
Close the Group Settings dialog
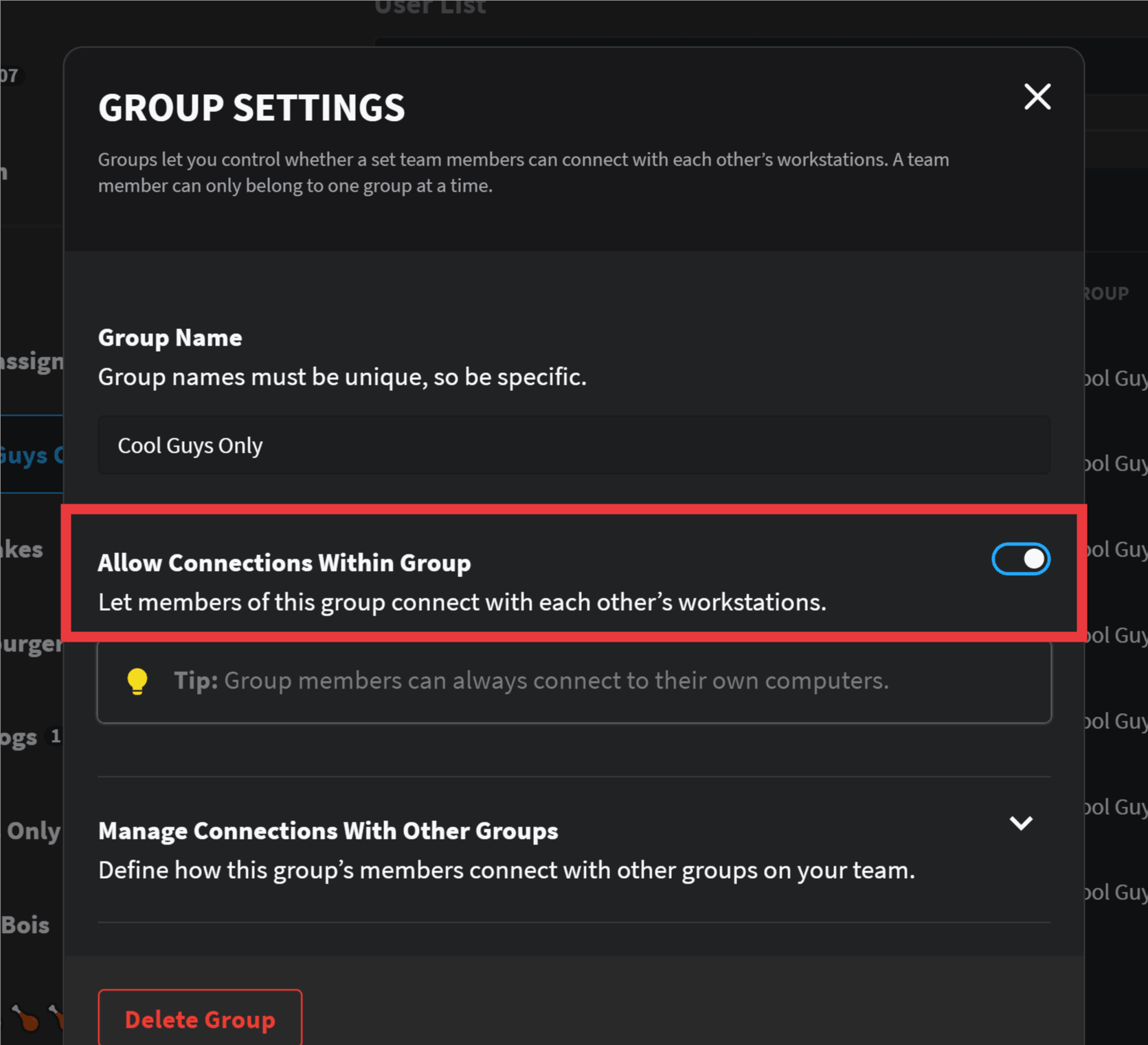pos(1037,97)
